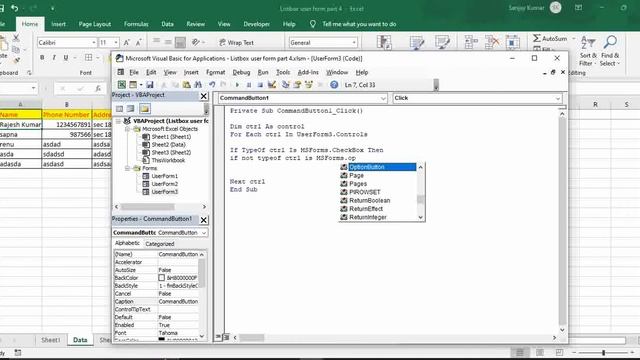Click the Undo arrow in the VBA toolbar
The width and height of the screenshot is (640, 360).
pos(212,84)
